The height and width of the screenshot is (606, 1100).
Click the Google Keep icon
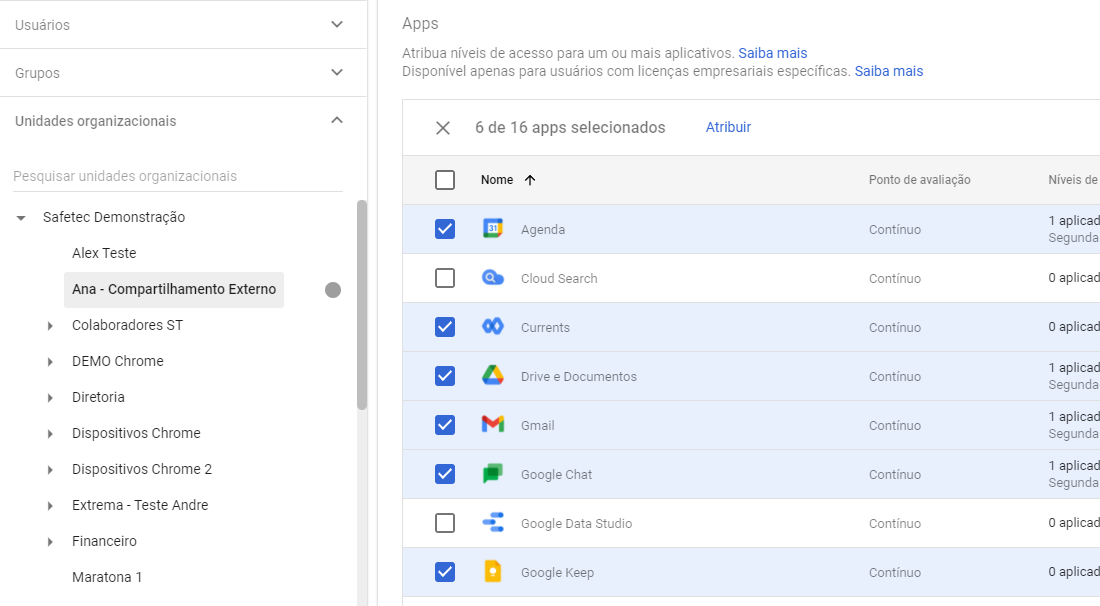493,572
